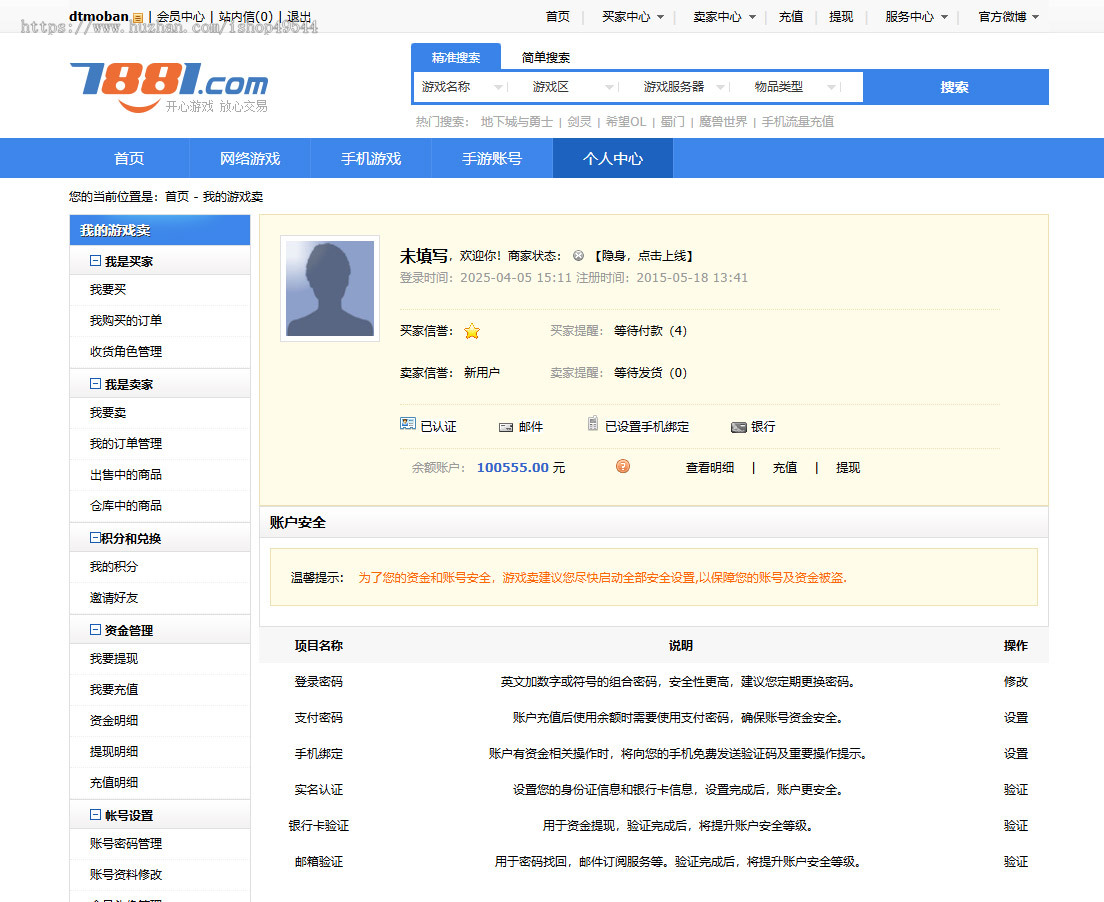Click the message icon beside dtmoban username
1104x902 pixels.
pos(138,18)
